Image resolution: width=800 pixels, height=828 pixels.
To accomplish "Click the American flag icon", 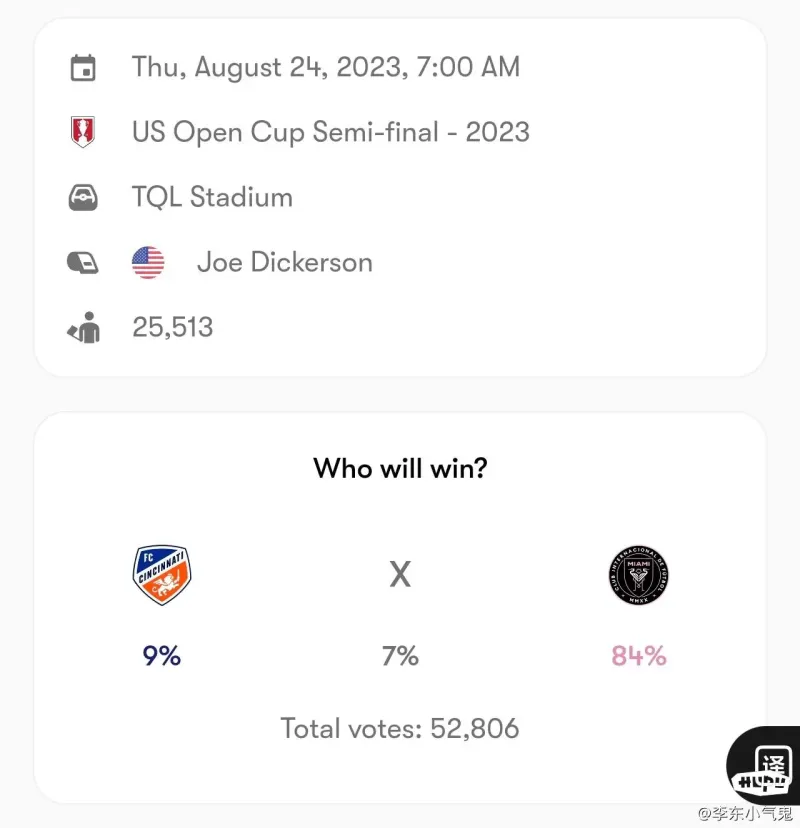I will (x=148, y=262).
